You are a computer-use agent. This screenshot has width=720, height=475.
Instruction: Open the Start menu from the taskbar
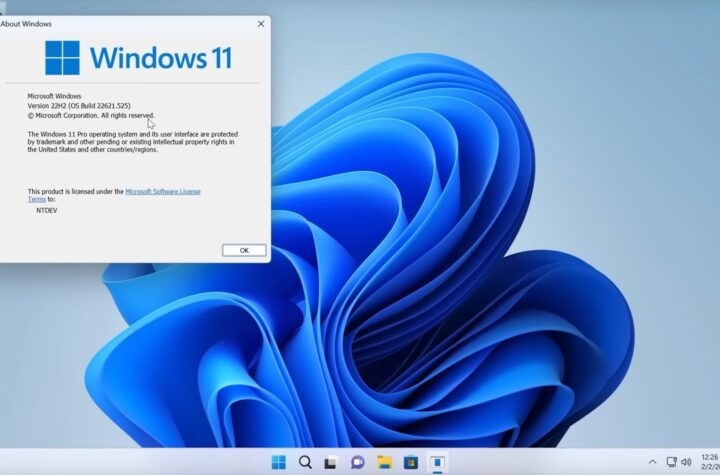pyautogui.click(x=279, y=462)
